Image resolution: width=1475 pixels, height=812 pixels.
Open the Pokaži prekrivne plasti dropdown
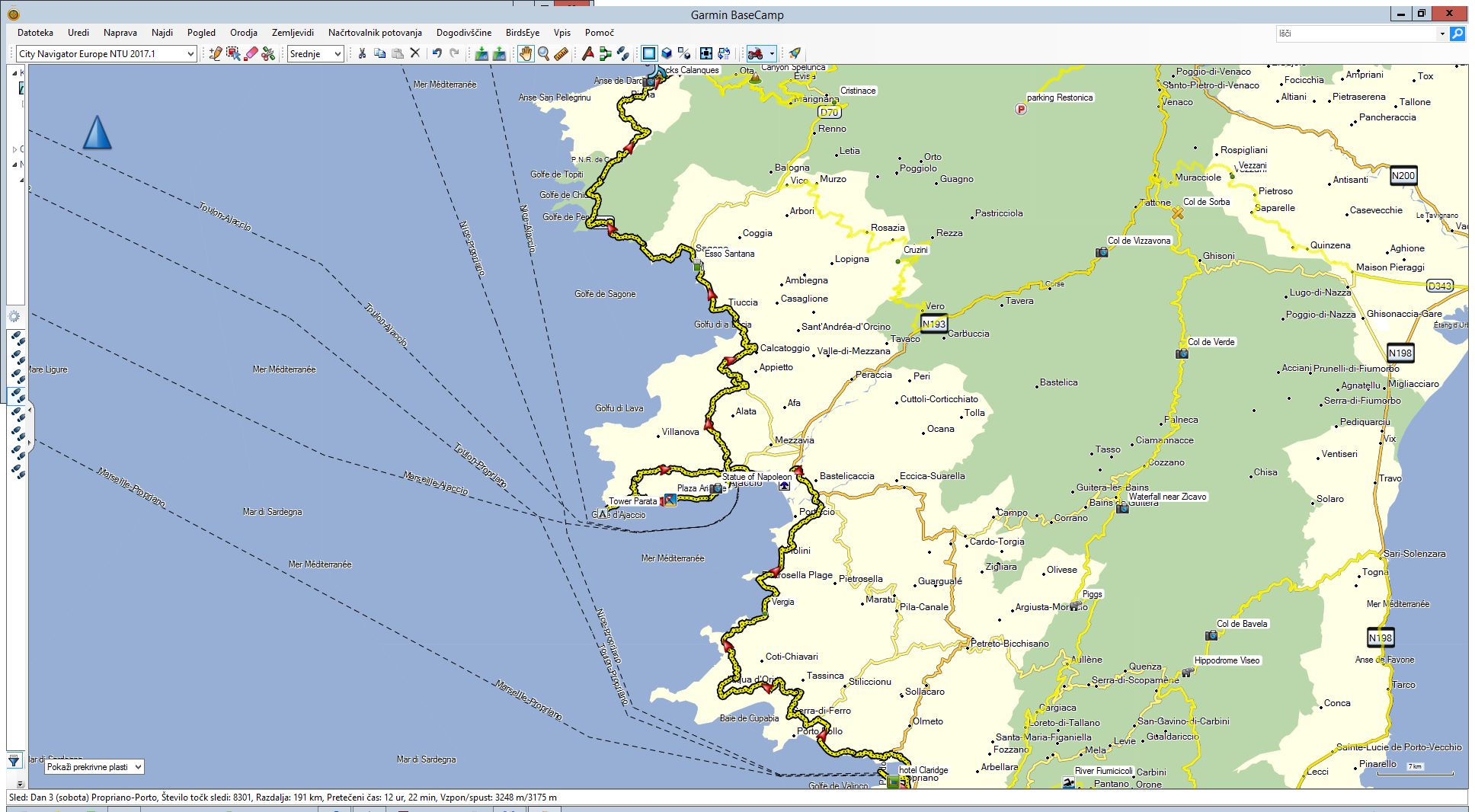pos(94,767)
